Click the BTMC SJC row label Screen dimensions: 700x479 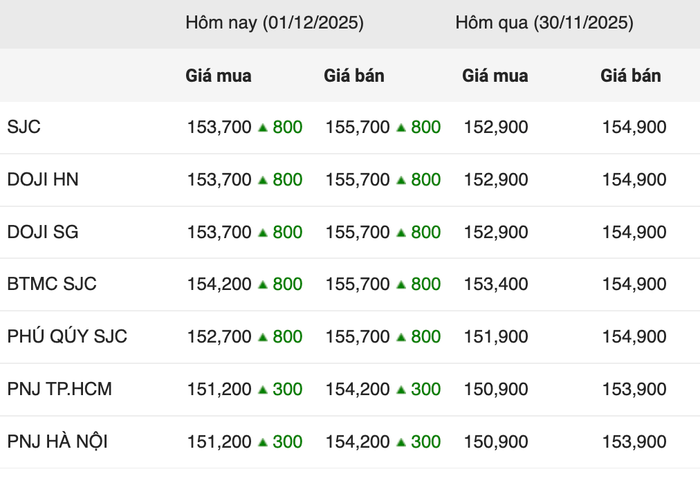coord(52,285)
